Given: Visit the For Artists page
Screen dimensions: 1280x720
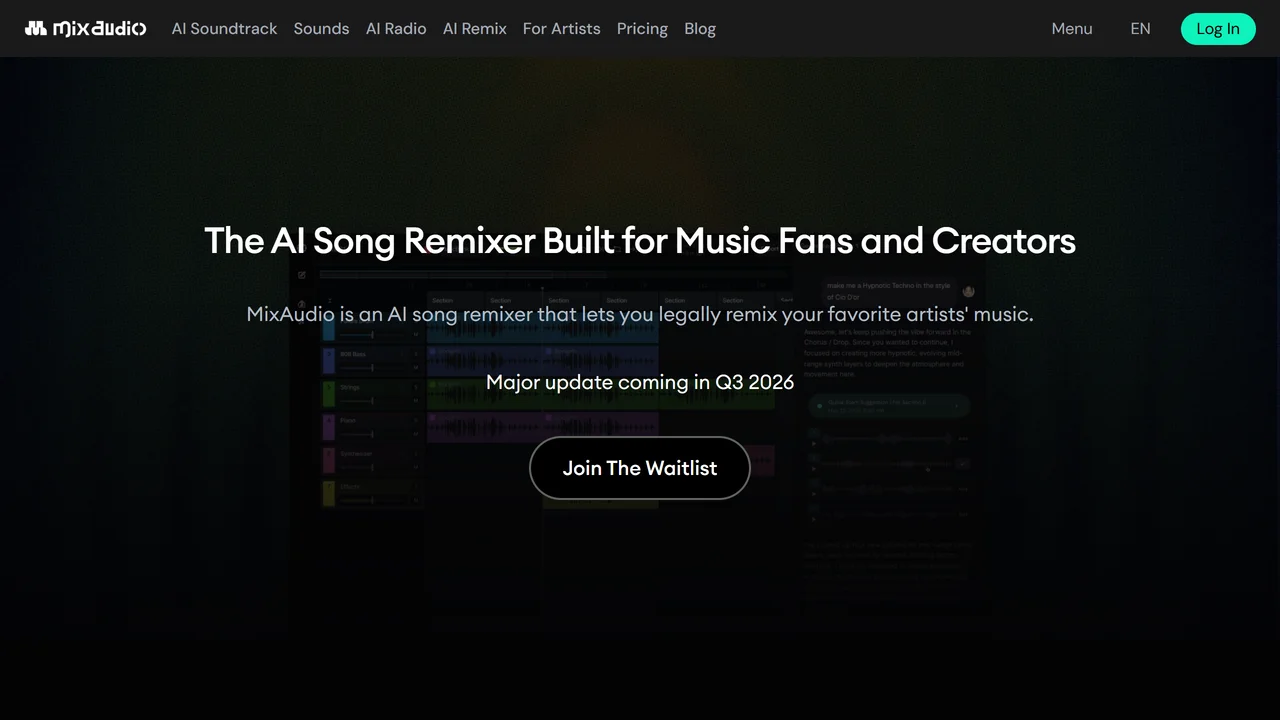Looking at the screenshot, I should coord(562,29).
